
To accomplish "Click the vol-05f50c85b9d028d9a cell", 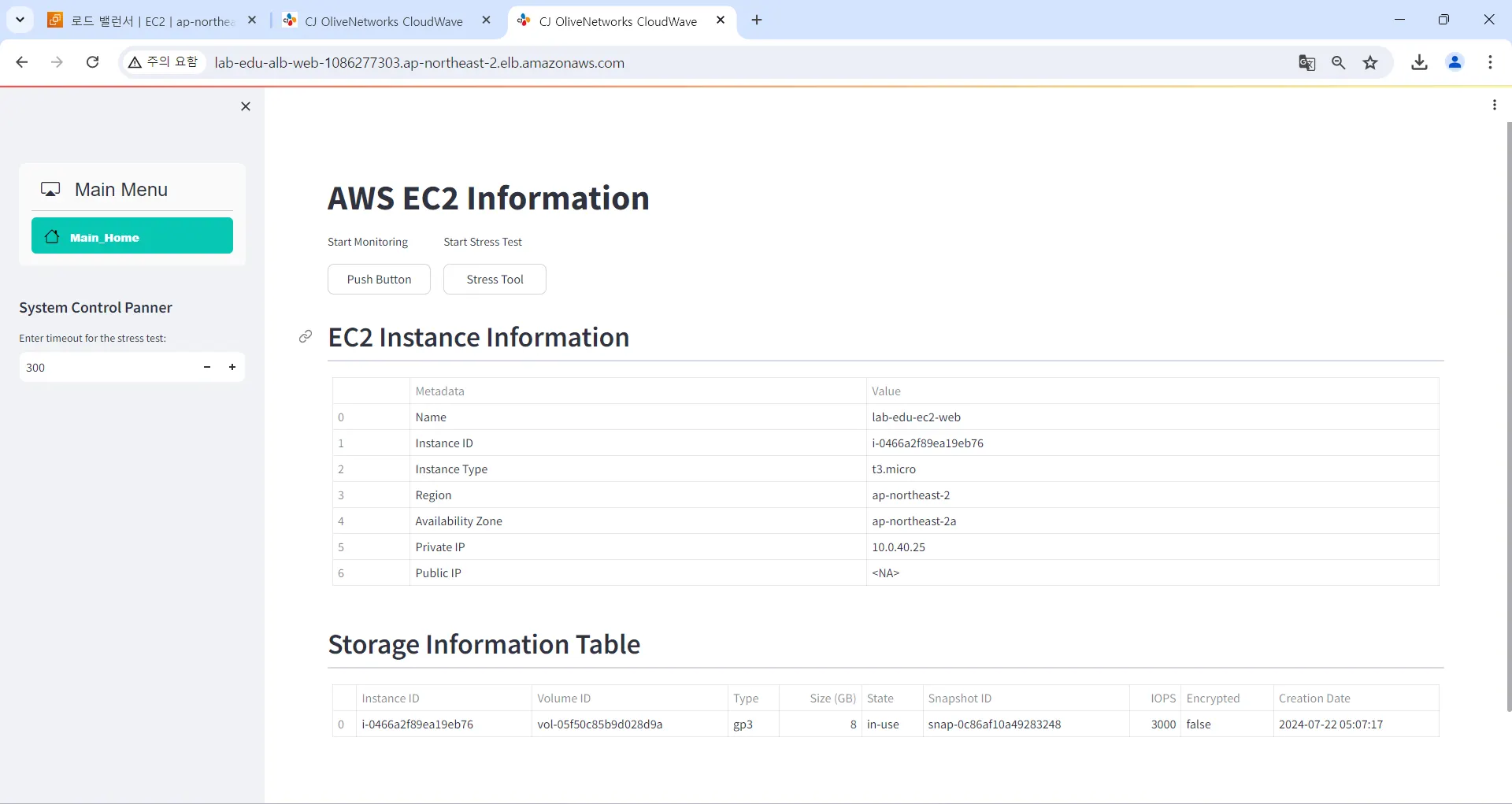I will coord(629,724).
